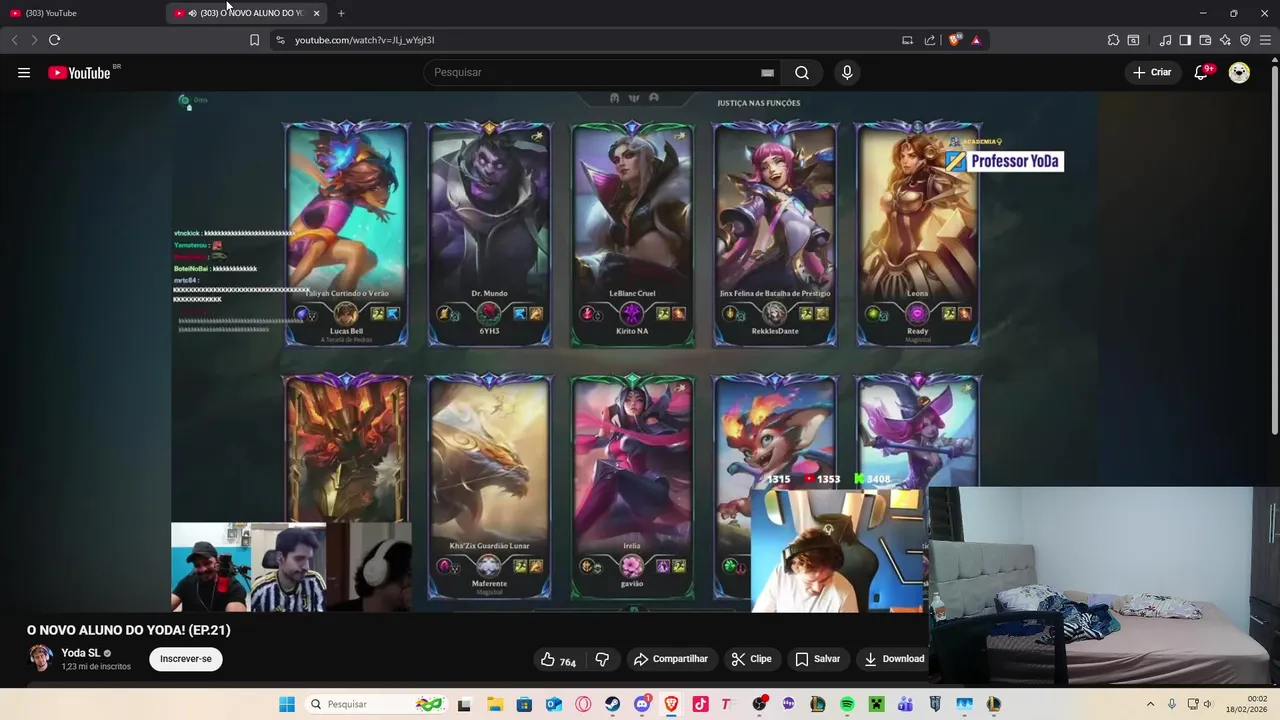Open YouTube notifications bell
1280x720 pixels.
[1201, 72]
